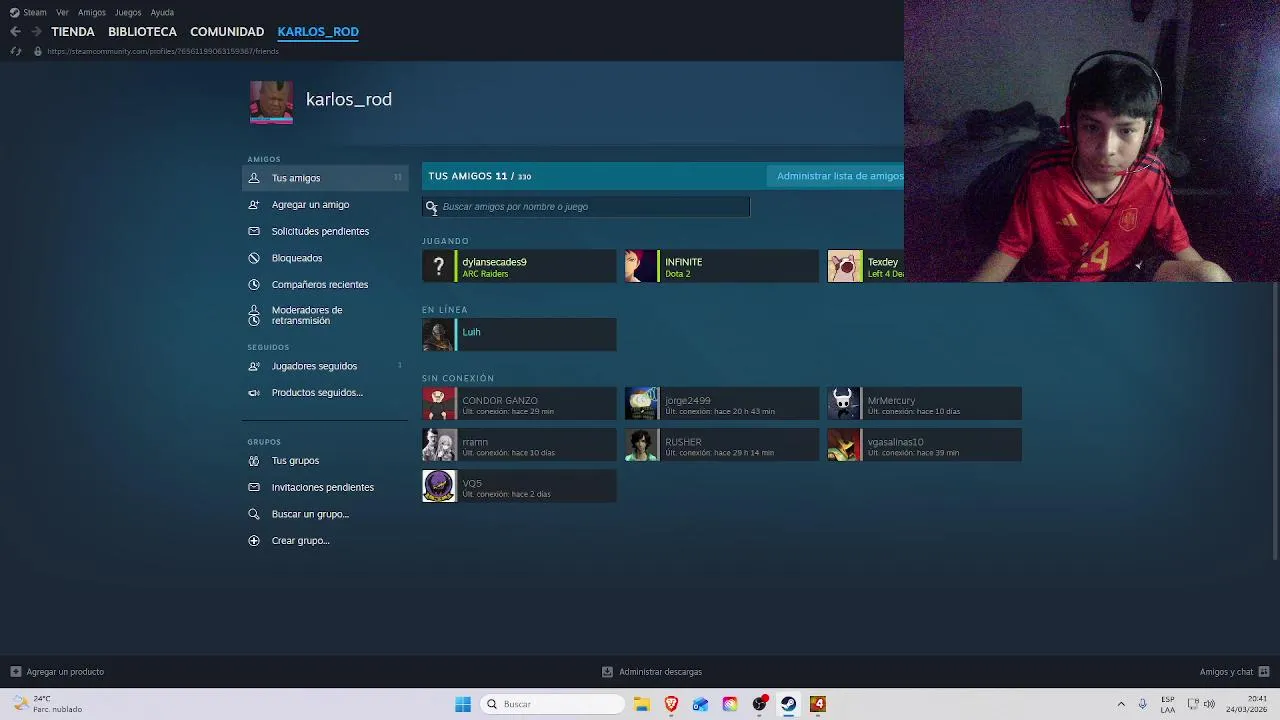Click the blocked icon beside Bloqueados
Screen dimensions: 1280x720
pos(254,258)
